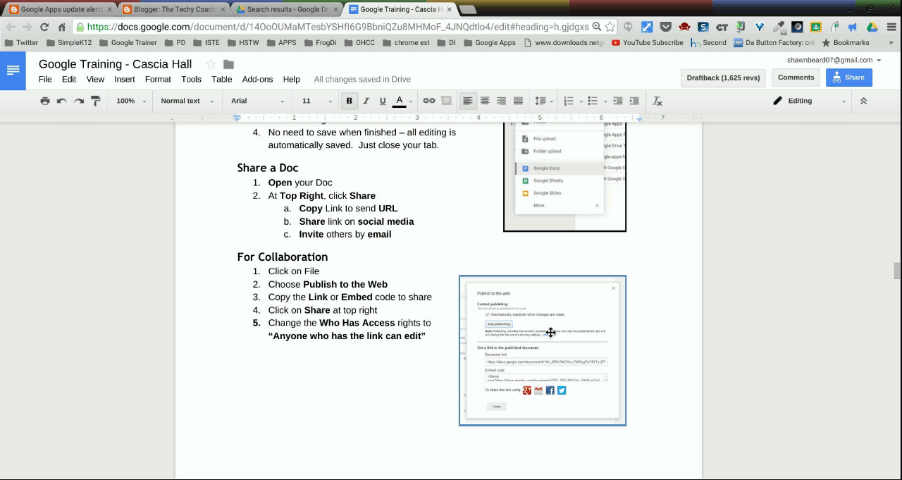Open the Add-ons menu
902x480 pixels.
coord(257,79)
